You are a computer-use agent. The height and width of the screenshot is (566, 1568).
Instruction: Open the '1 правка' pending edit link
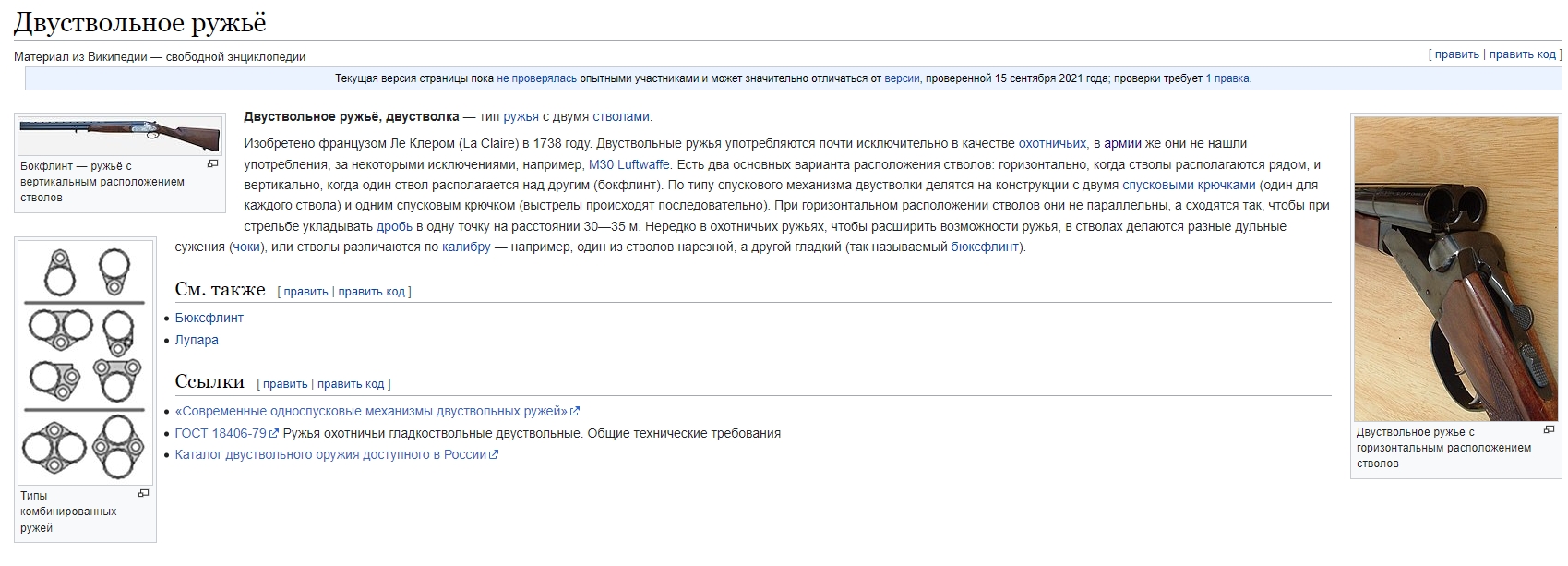(x=1227, y=78)
